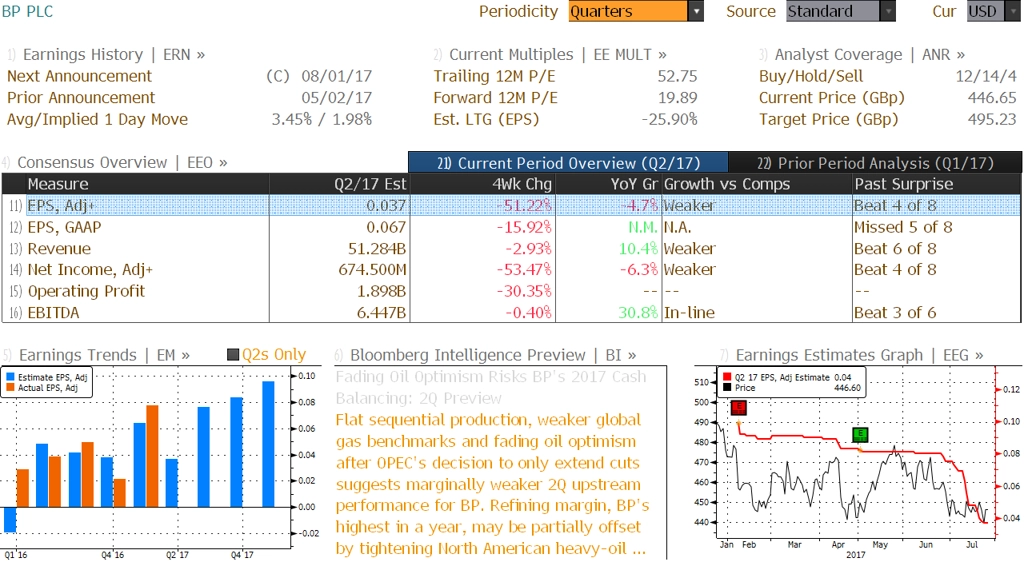Click the green E earnings marker
This screenshot has height=562, width=1024.
pos(860,434)
